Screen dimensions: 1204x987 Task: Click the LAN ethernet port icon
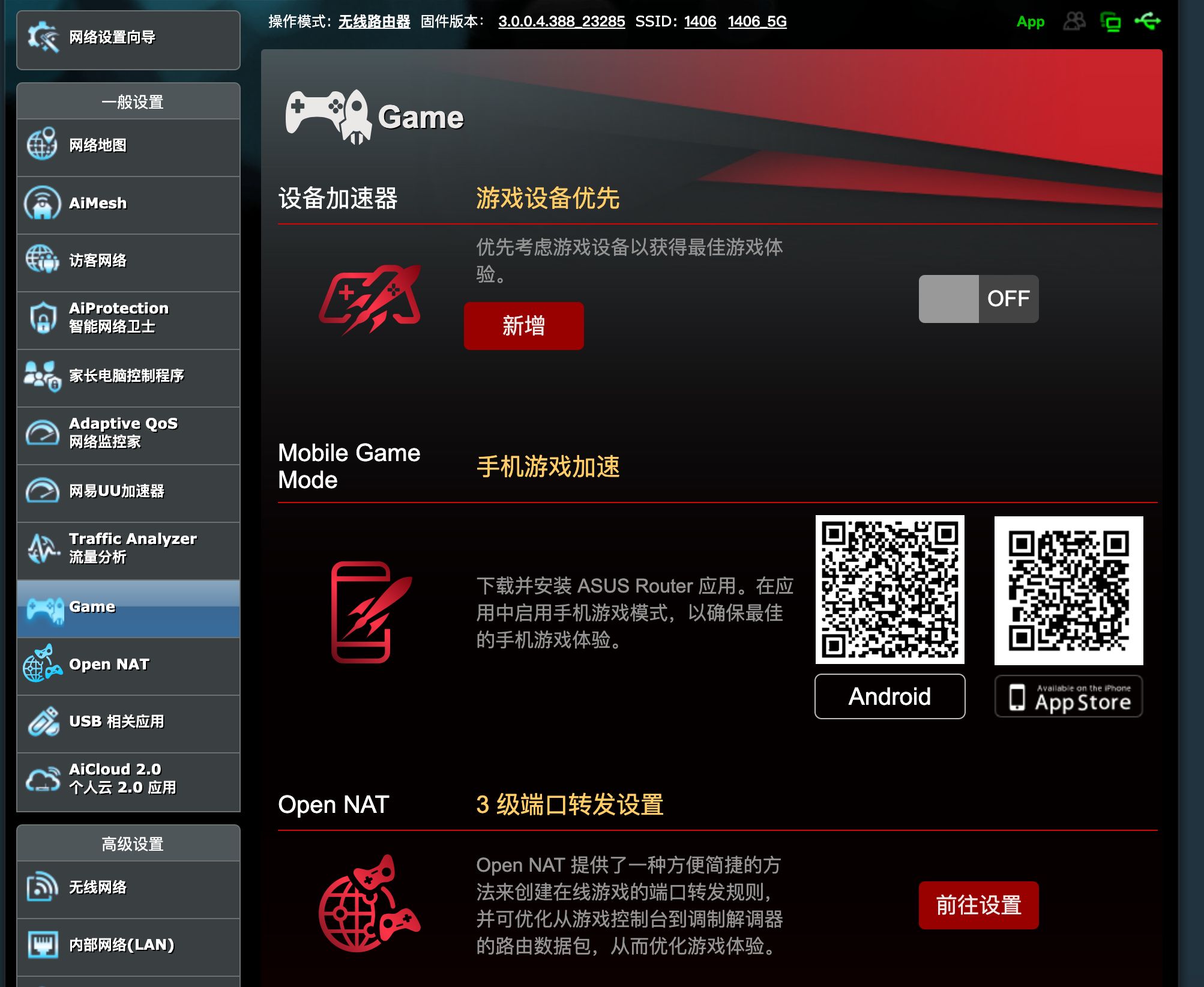coord(43,945)
